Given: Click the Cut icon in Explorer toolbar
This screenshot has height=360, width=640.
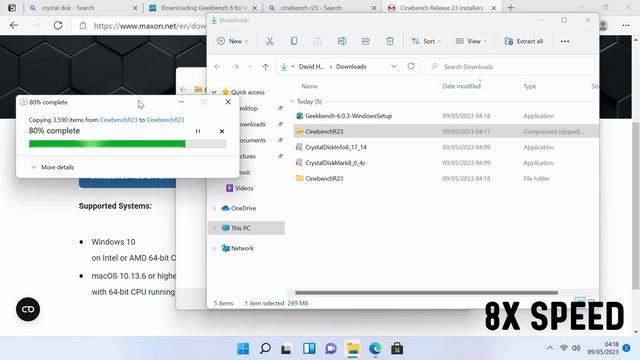Looking at the screenshot, I should tap(269, 41).
